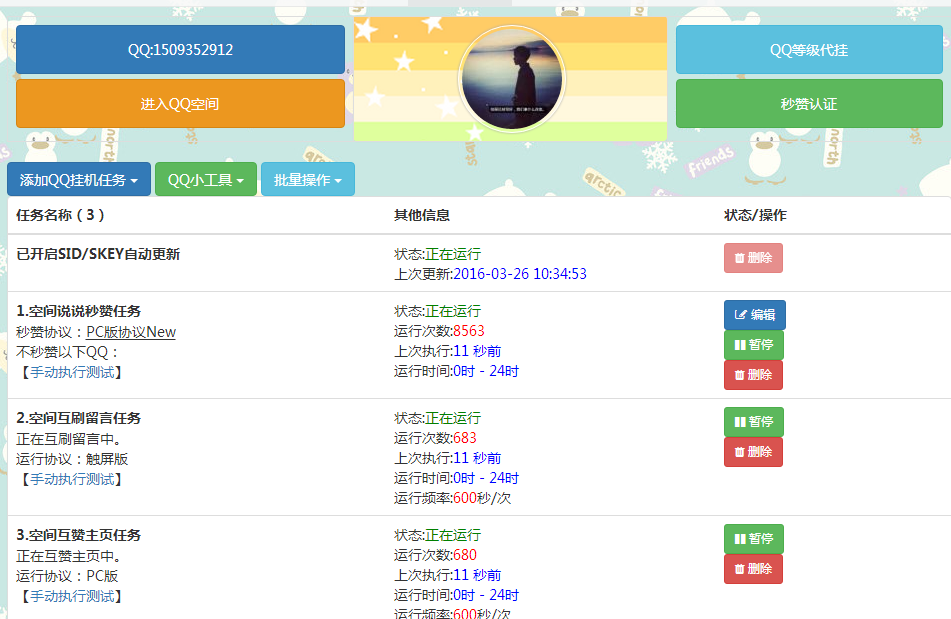Delete the 空间互赞主页任务
Image resolution: width=951 pixels, height=619 pixels.
(753, 569)
